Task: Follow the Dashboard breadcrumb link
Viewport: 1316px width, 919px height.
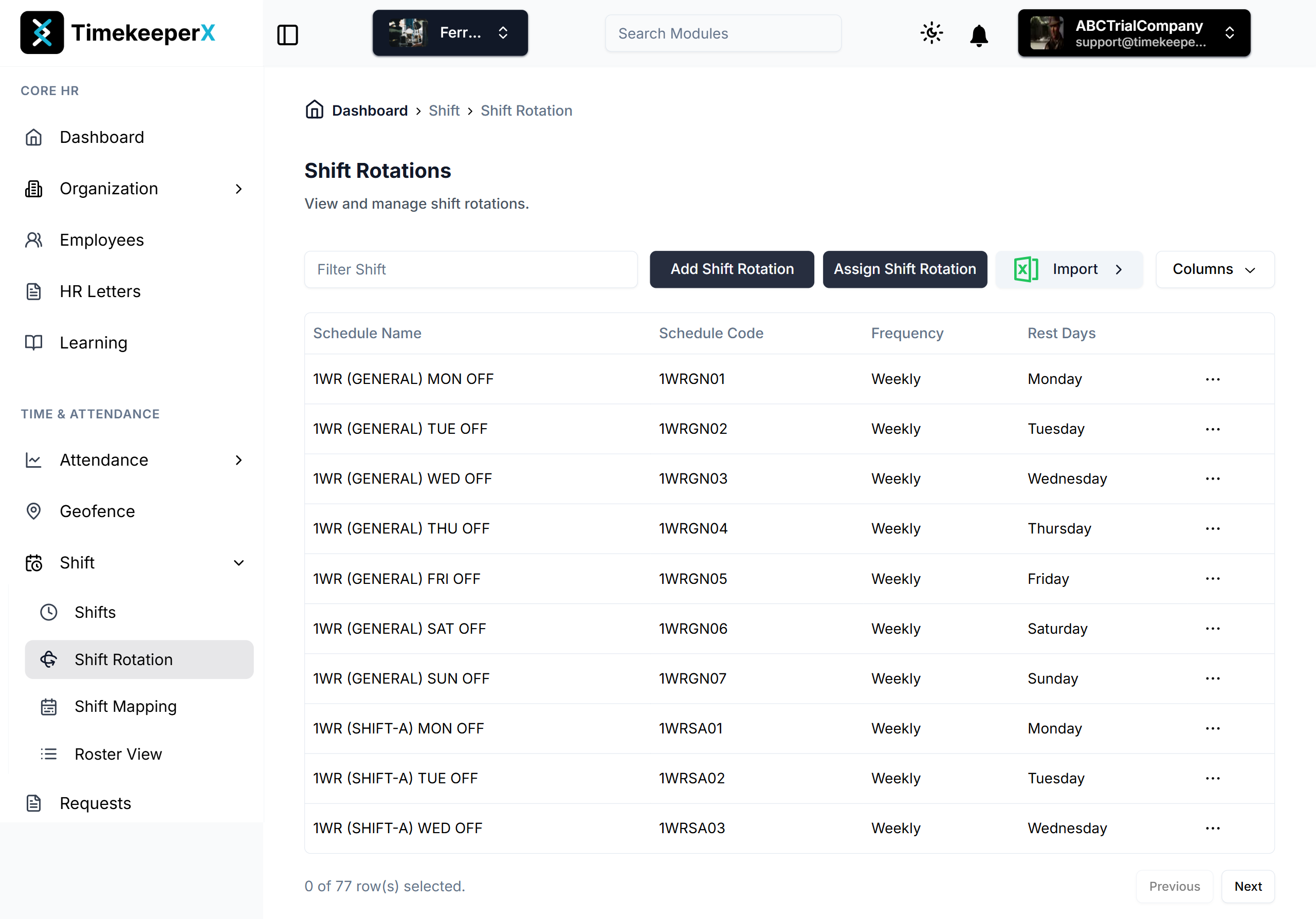Action: tap(370, 111)
